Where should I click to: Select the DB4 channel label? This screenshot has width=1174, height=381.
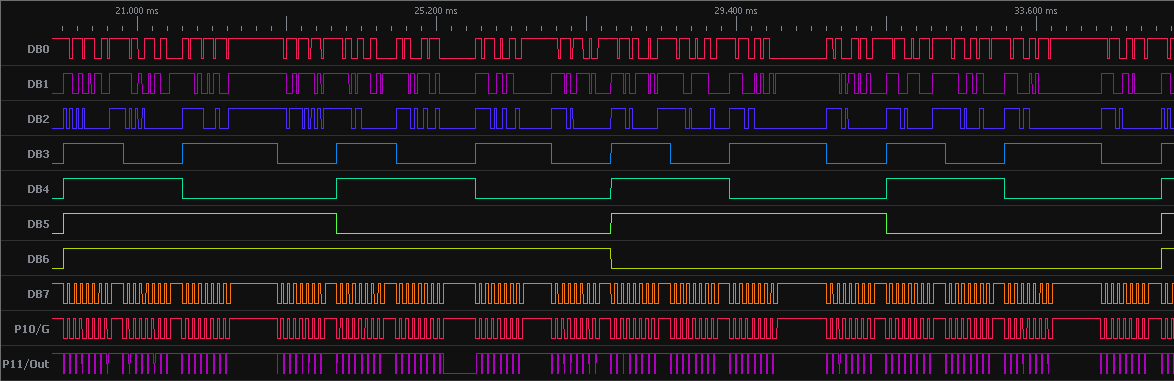(x=38, y=189)
